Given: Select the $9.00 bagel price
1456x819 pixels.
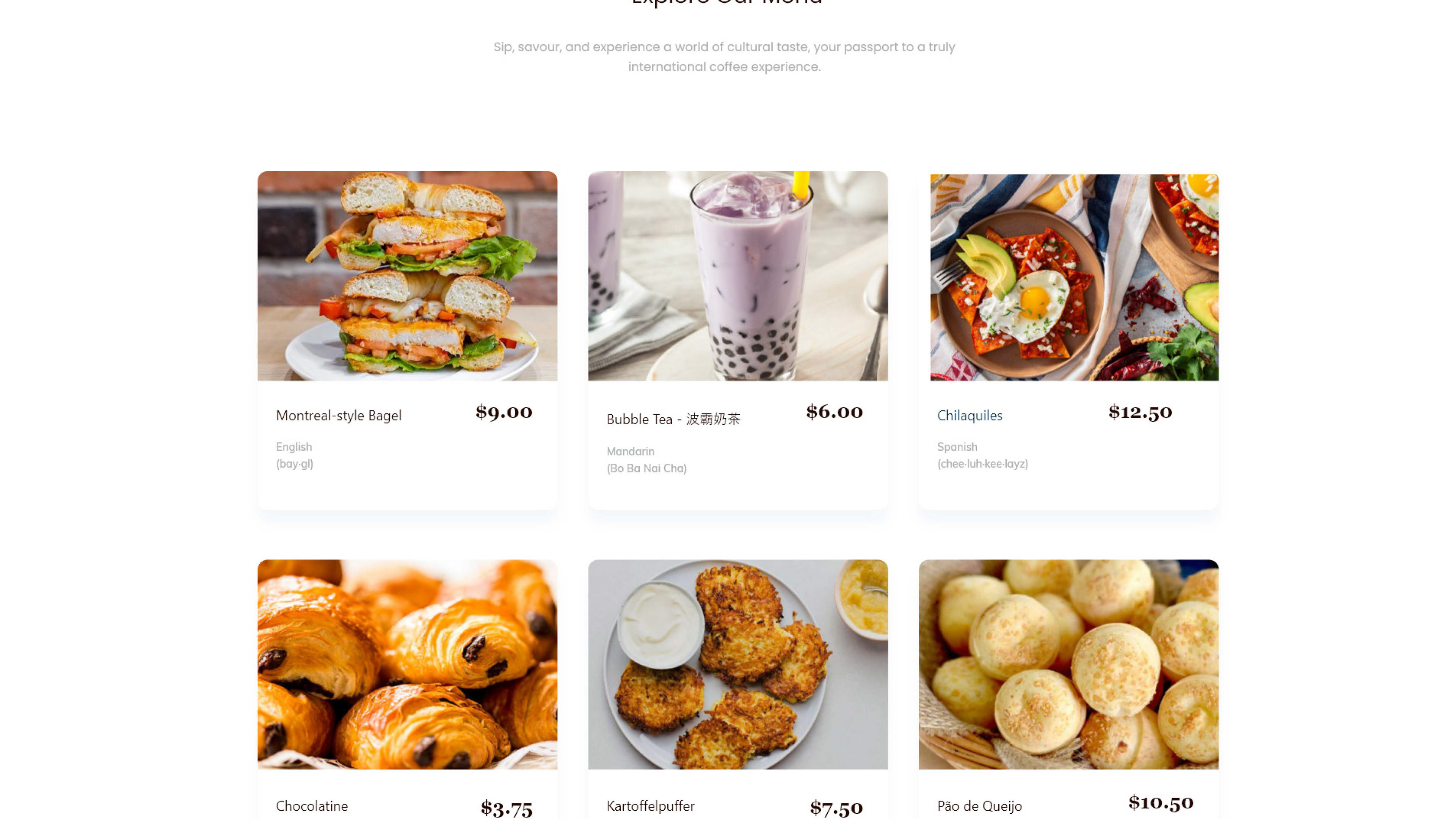Looking at the screenshot, I should coord(504,412).
